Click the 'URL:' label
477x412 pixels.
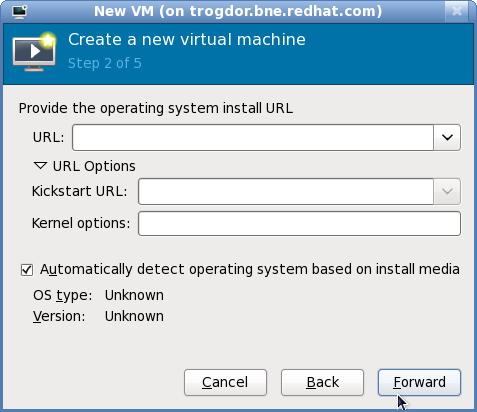(48, 137)
